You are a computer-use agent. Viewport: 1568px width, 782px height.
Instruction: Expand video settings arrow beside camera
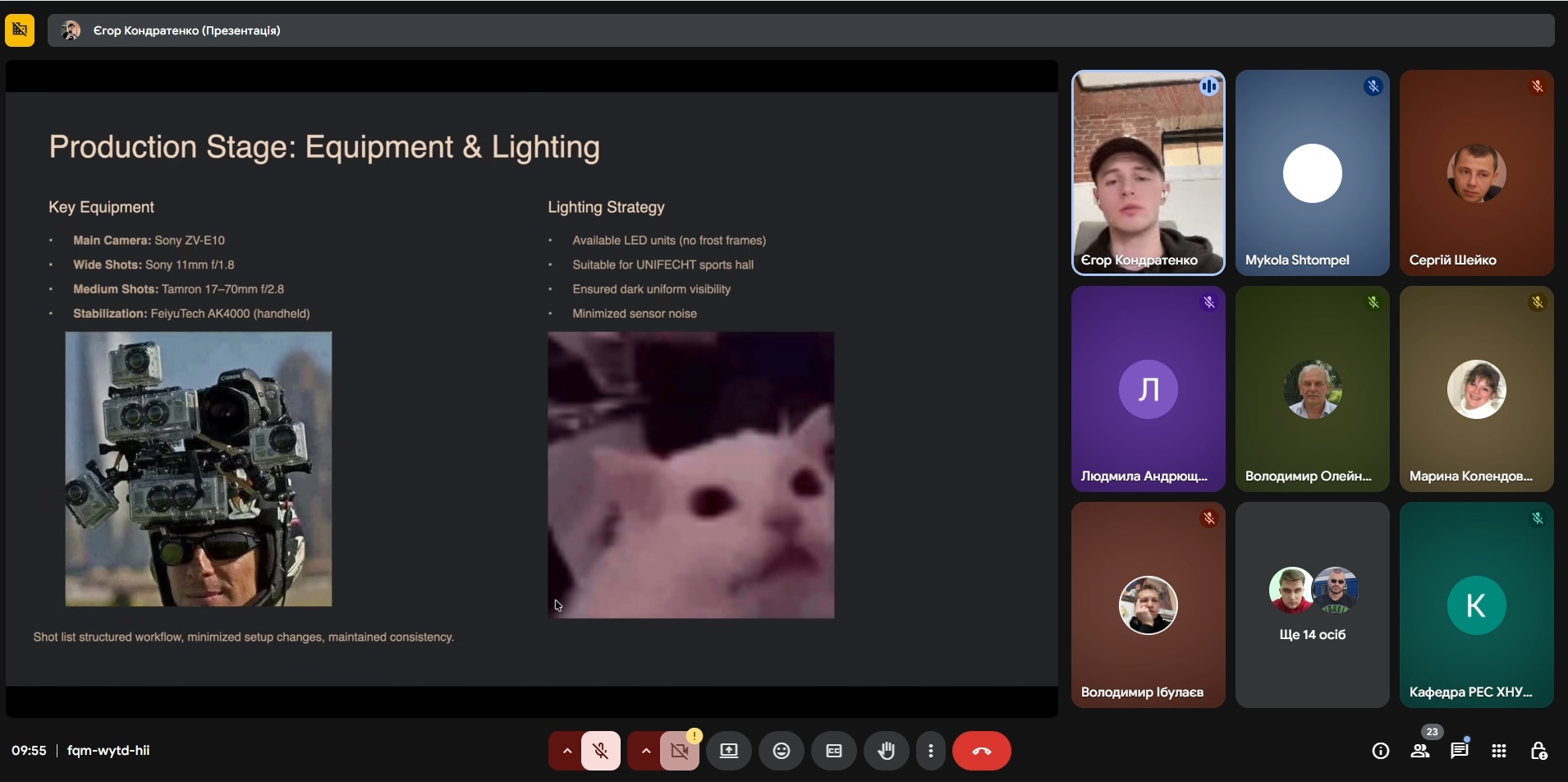click(x=645, y=751)
